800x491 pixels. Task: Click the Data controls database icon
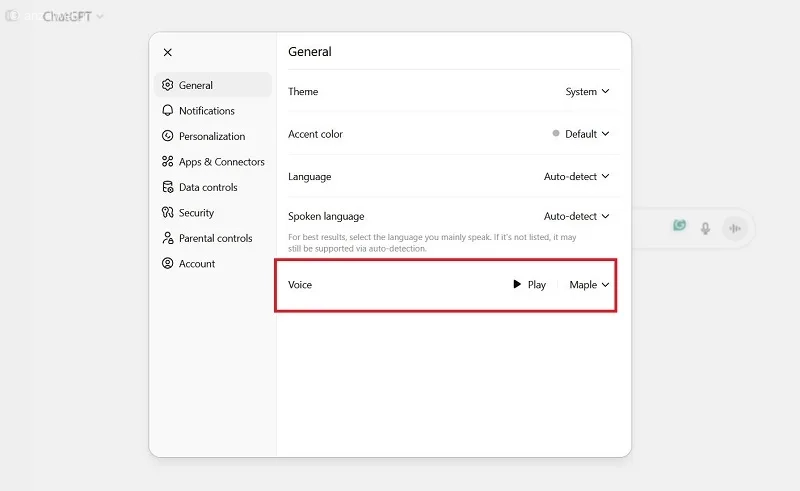168,187
